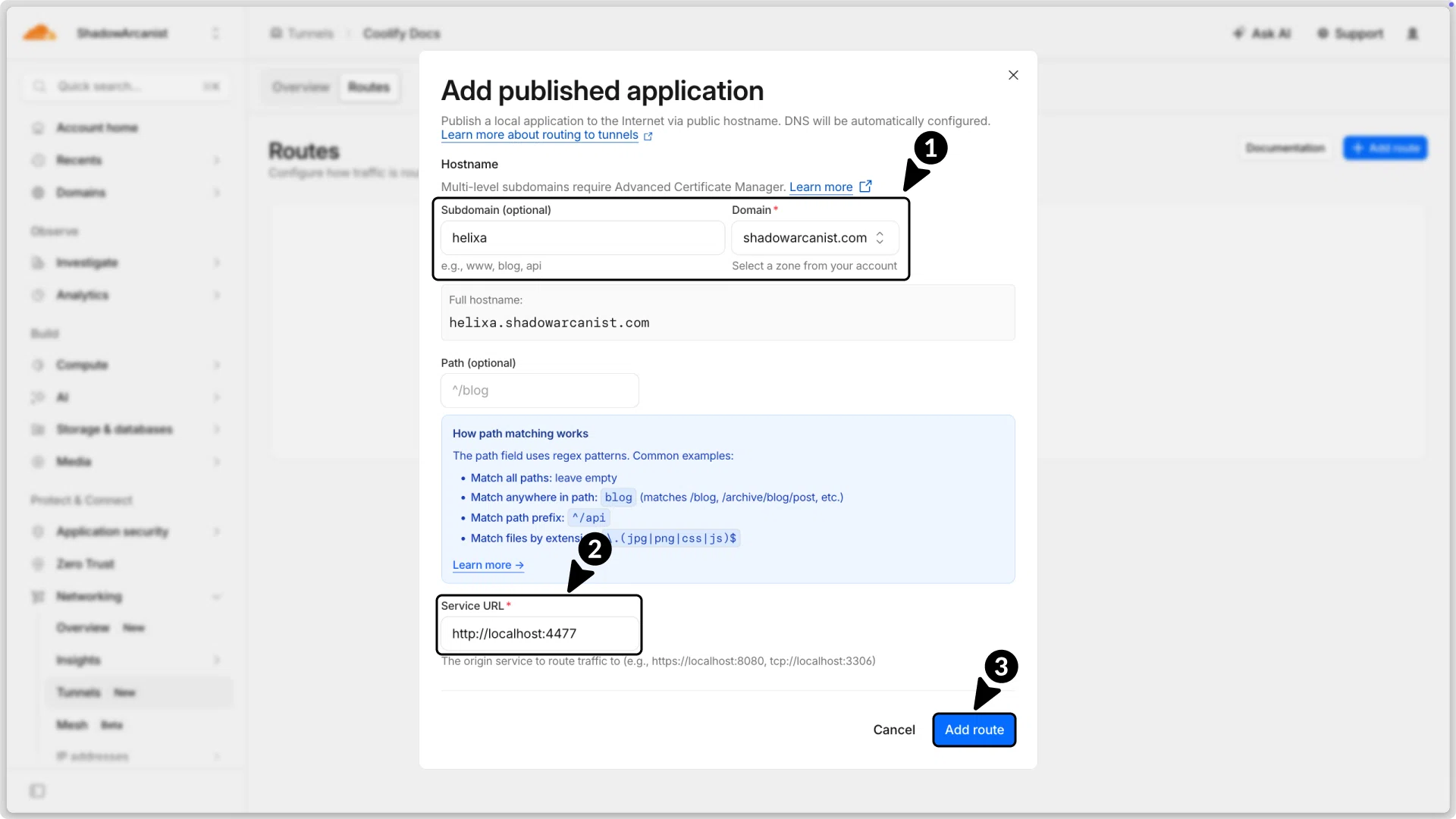Click Add route in the dialog

pos(974,730)
